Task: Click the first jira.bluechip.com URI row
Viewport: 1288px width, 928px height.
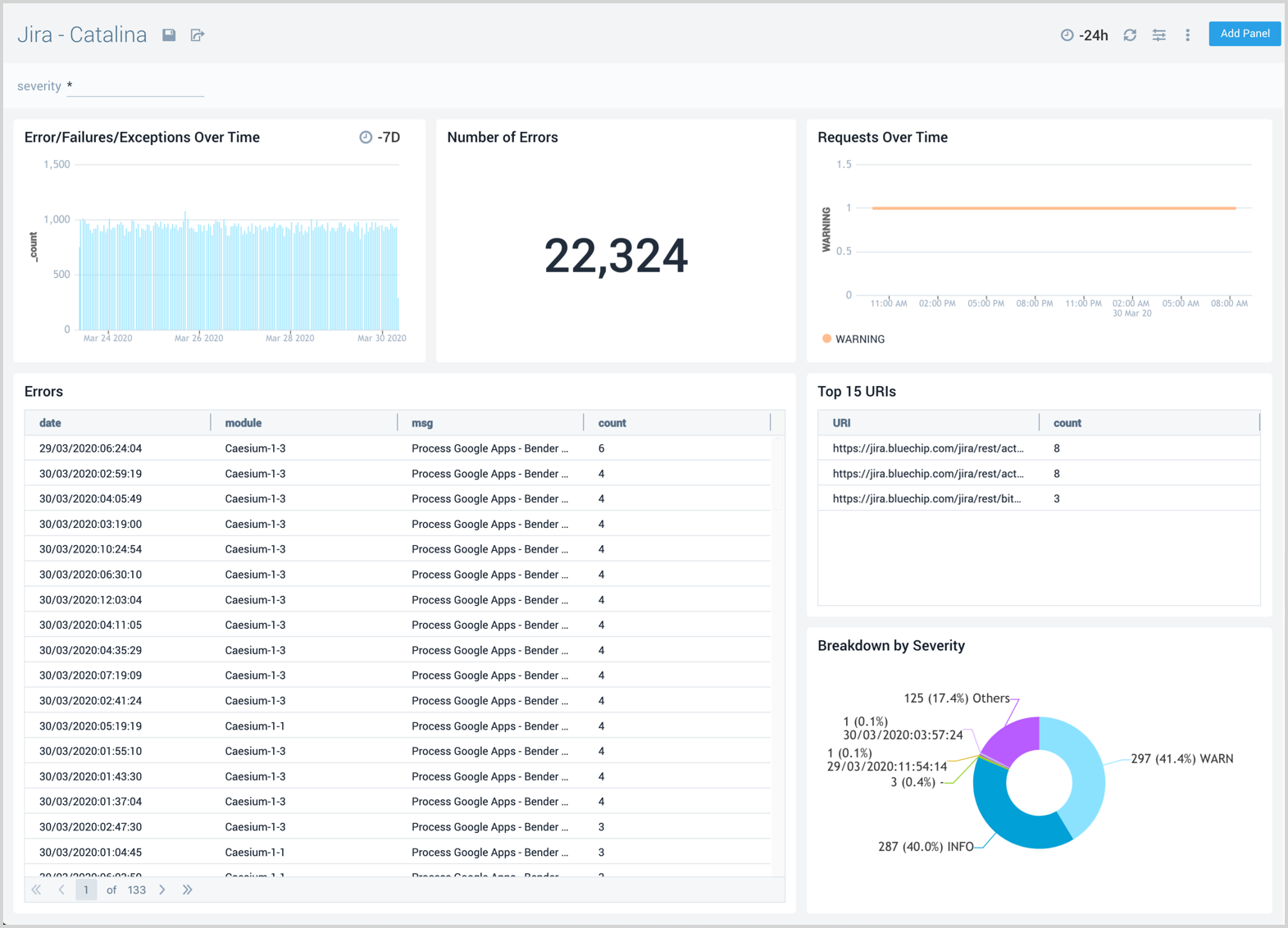Action: click(927, 448)
